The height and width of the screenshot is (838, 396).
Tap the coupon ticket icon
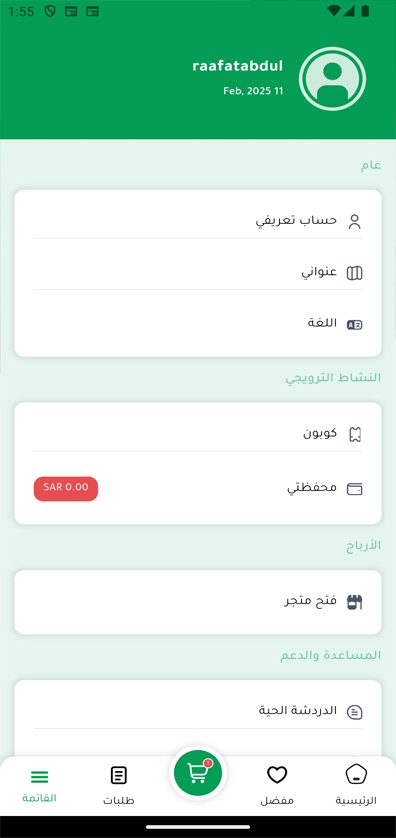355,434
